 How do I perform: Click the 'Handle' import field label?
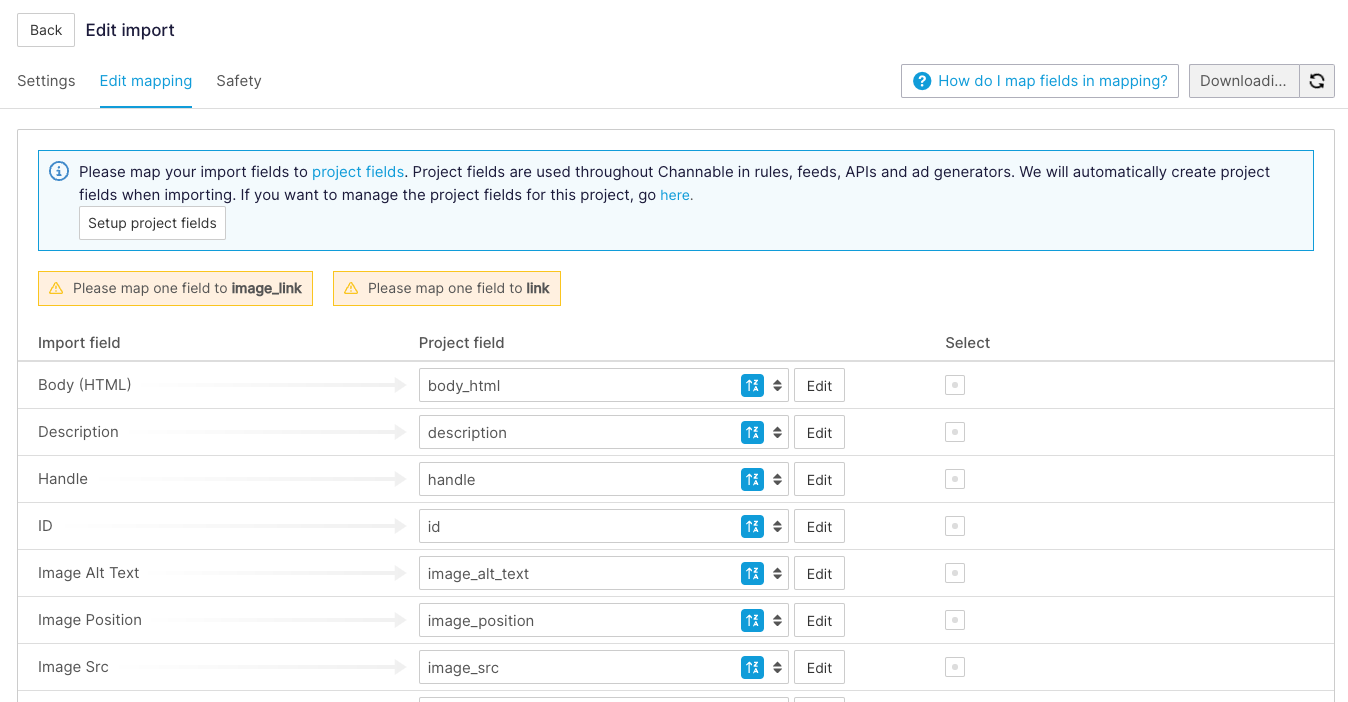tap(63, 479)
